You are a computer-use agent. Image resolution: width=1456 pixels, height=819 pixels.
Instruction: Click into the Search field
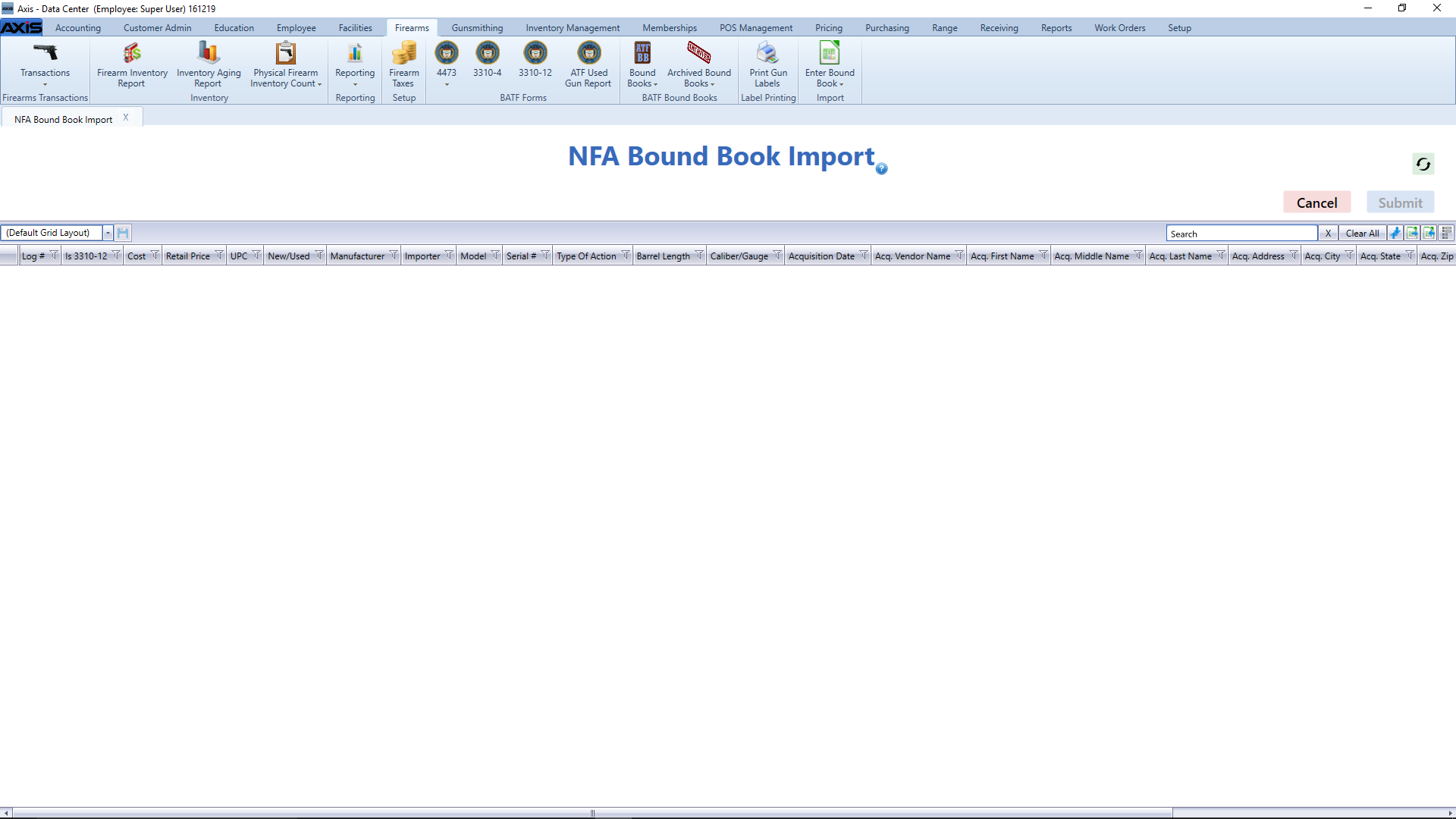coord(1241,234)
